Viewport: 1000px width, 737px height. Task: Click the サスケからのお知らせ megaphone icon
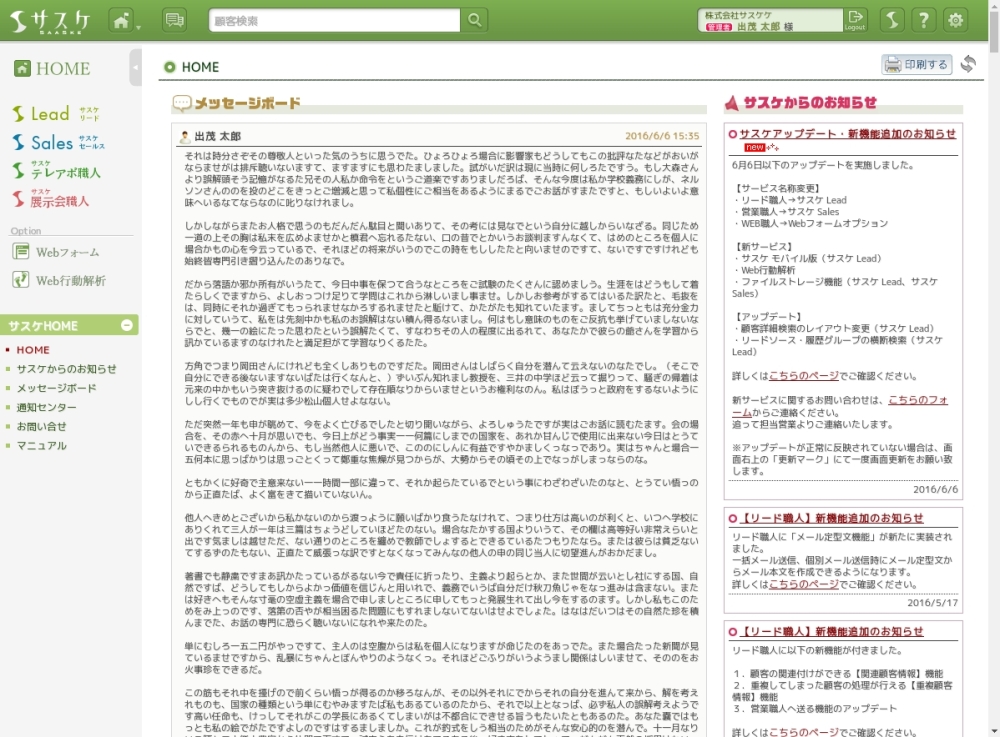coord(732,103)
